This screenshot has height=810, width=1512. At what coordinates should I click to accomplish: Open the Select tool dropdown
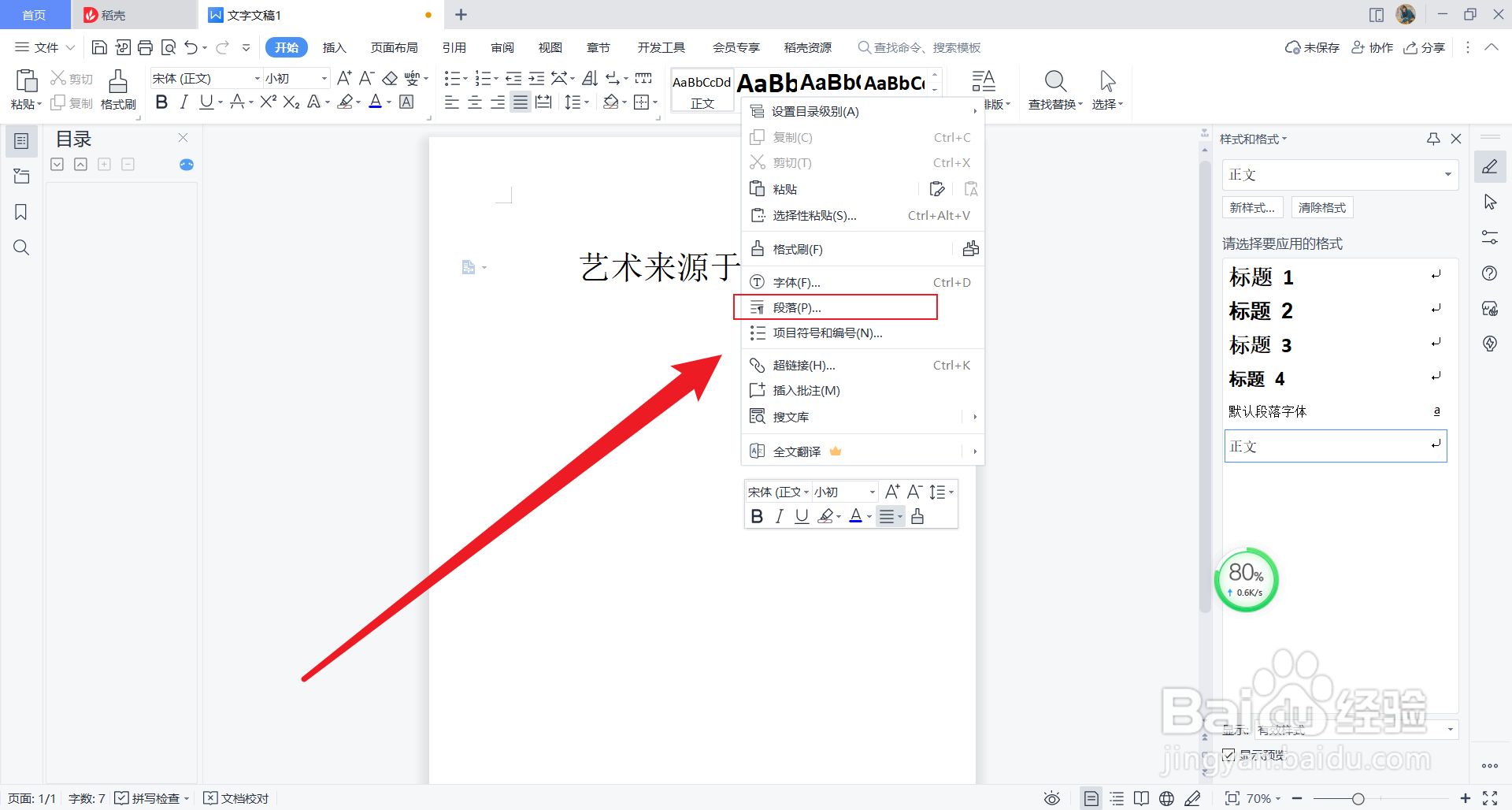click(1107, 89)
